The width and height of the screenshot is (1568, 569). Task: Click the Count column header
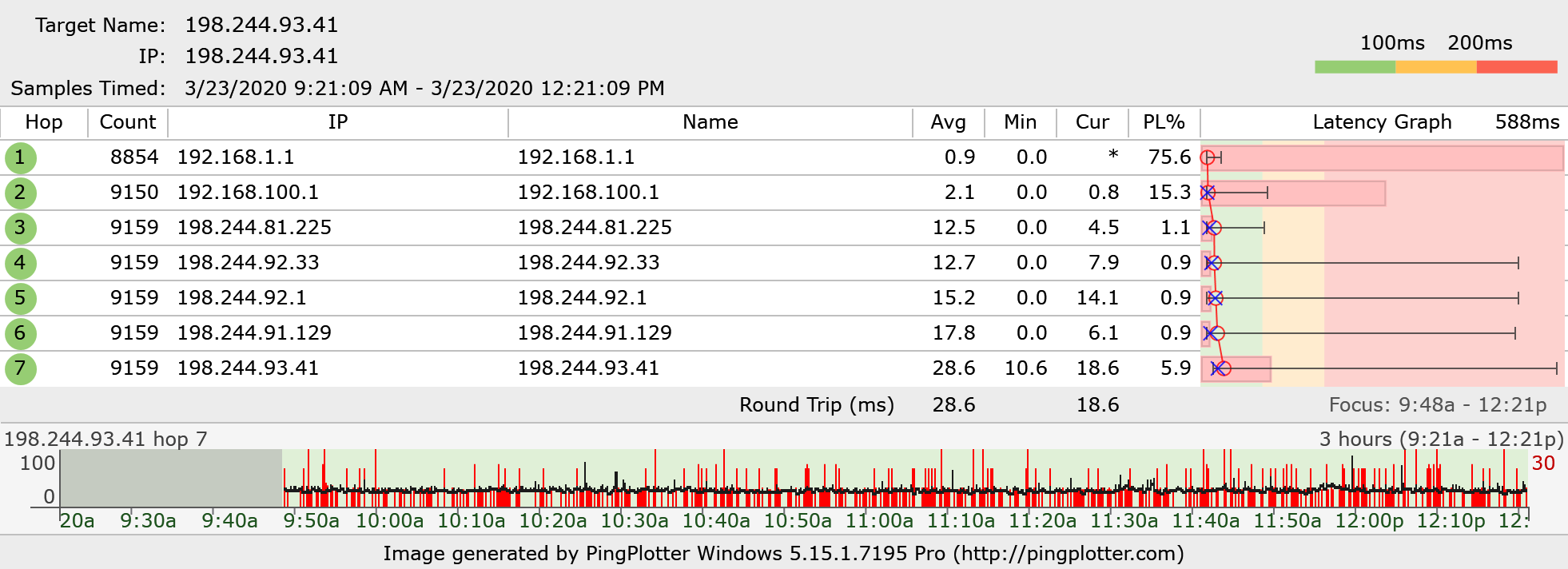click(127, 122)
